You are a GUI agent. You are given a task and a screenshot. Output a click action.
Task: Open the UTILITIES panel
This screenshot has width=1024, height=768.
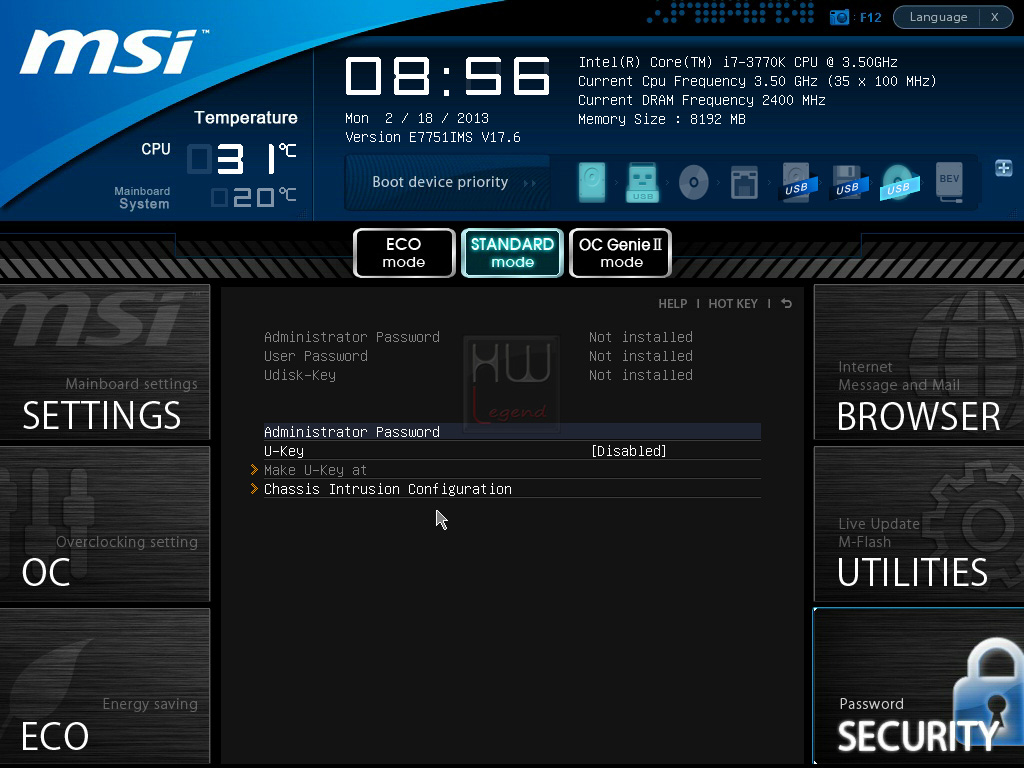click(x=919, y=524)
